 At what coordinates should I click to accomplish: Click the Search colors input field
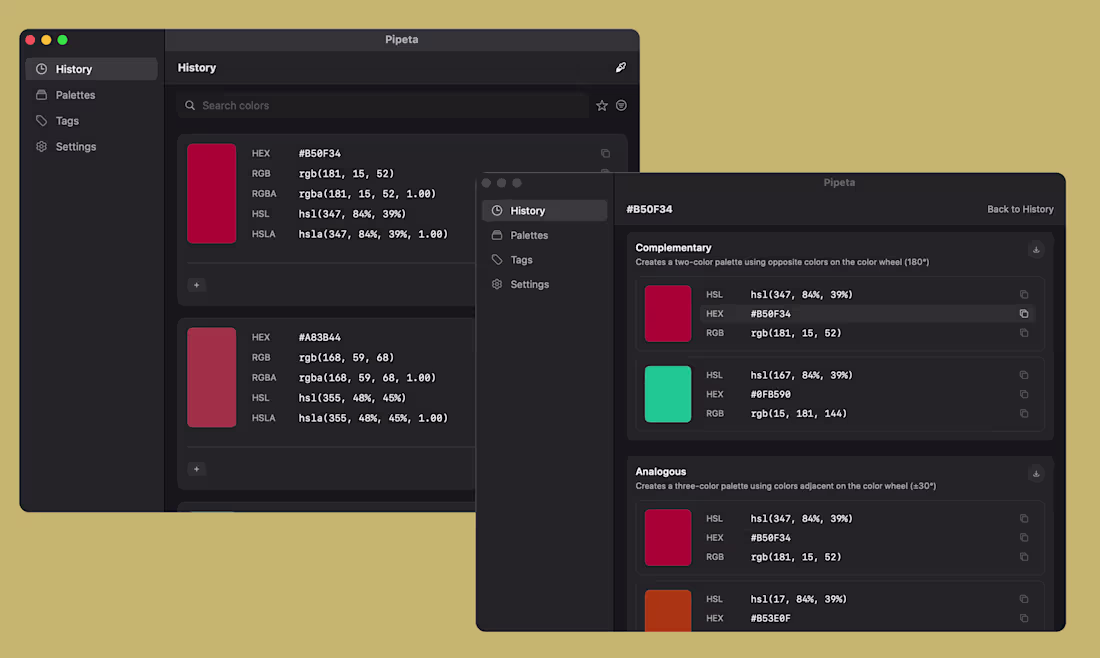pos(380,105)
